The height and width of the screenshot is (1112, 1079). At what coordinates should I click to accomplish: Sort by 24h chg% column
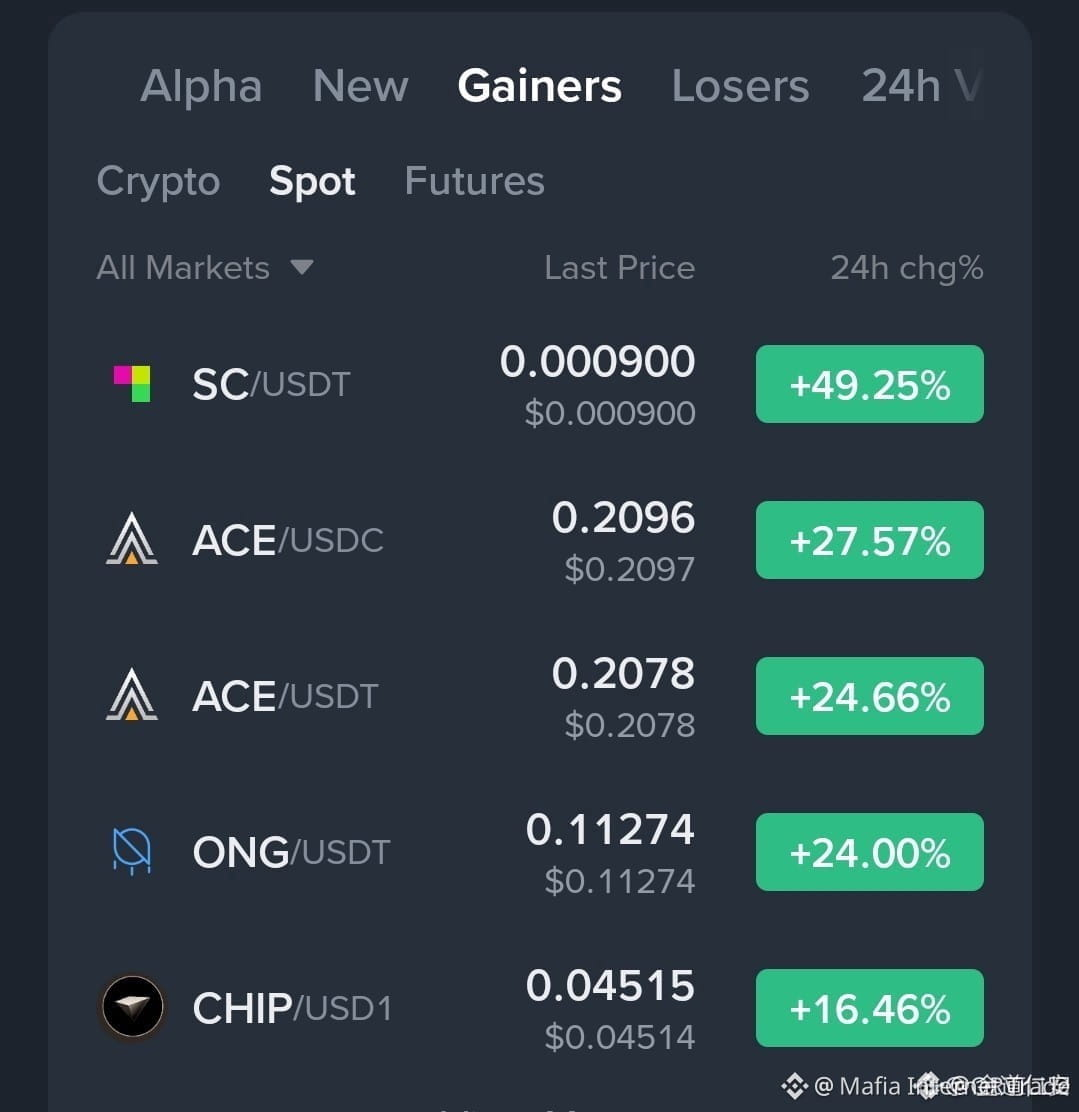(x=907, y=268)
